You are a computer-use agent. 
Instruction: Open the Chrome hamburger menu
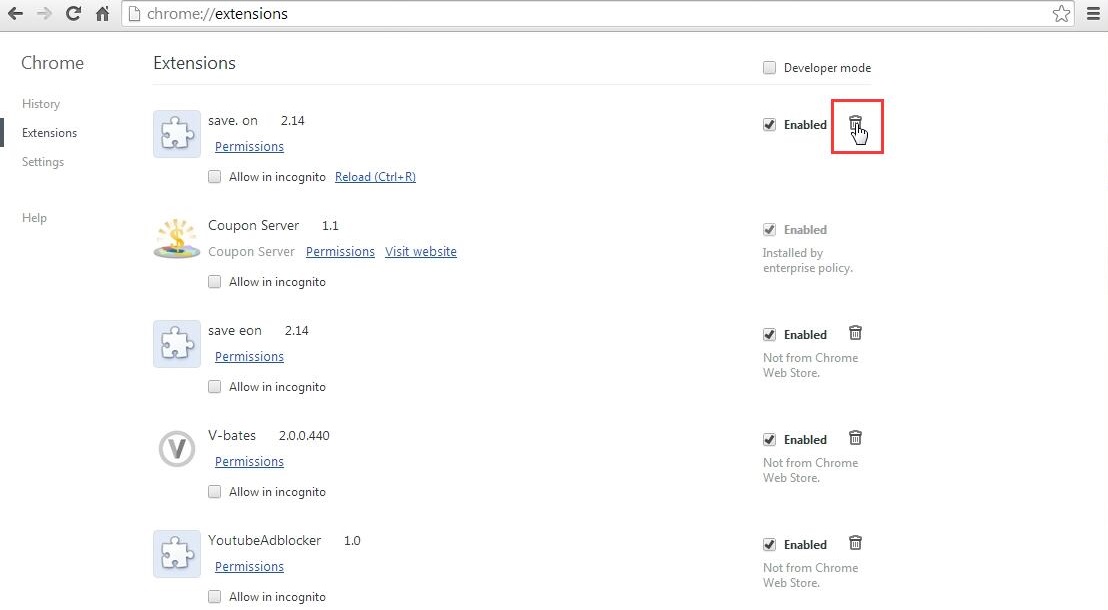[x=1092, y=13]
